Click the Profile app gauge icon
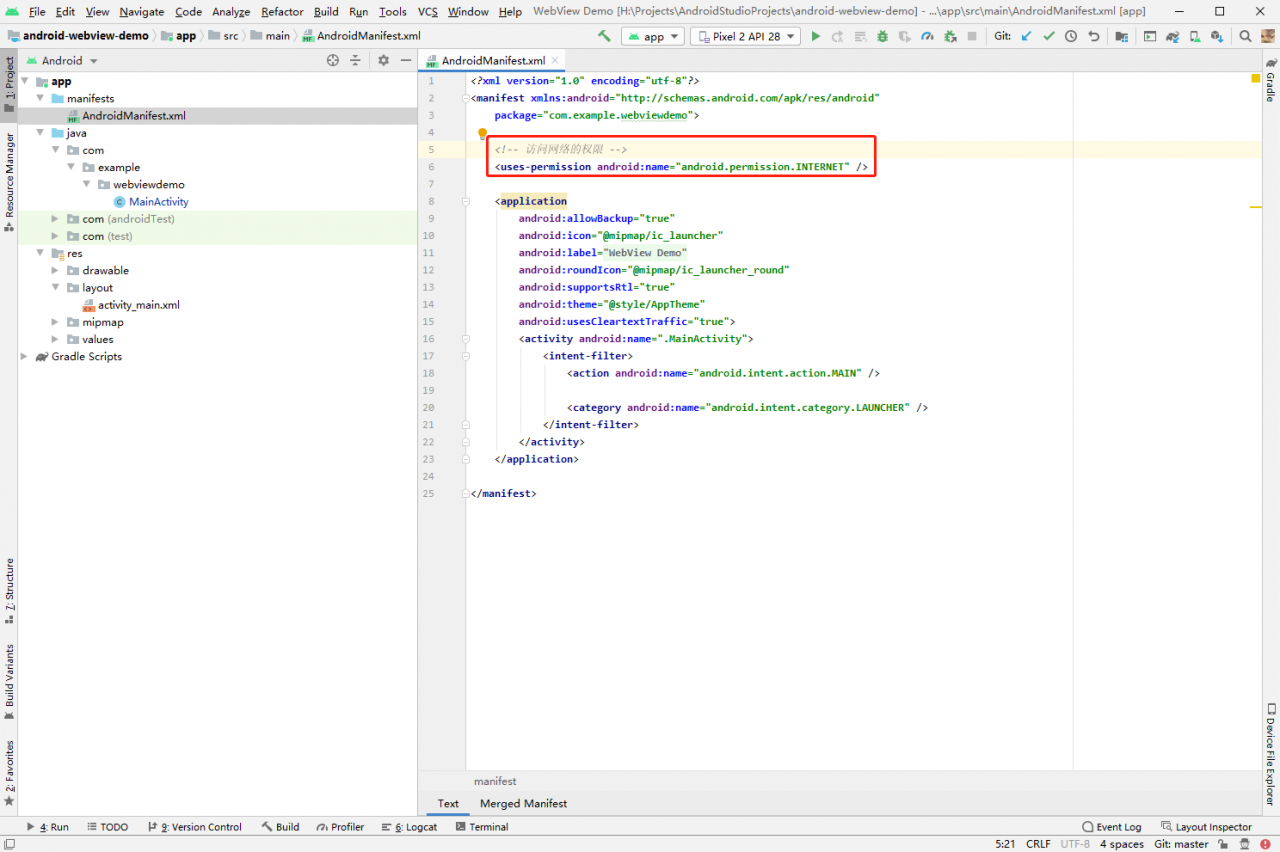This screenshot has width=1280, height=852. 927,36
